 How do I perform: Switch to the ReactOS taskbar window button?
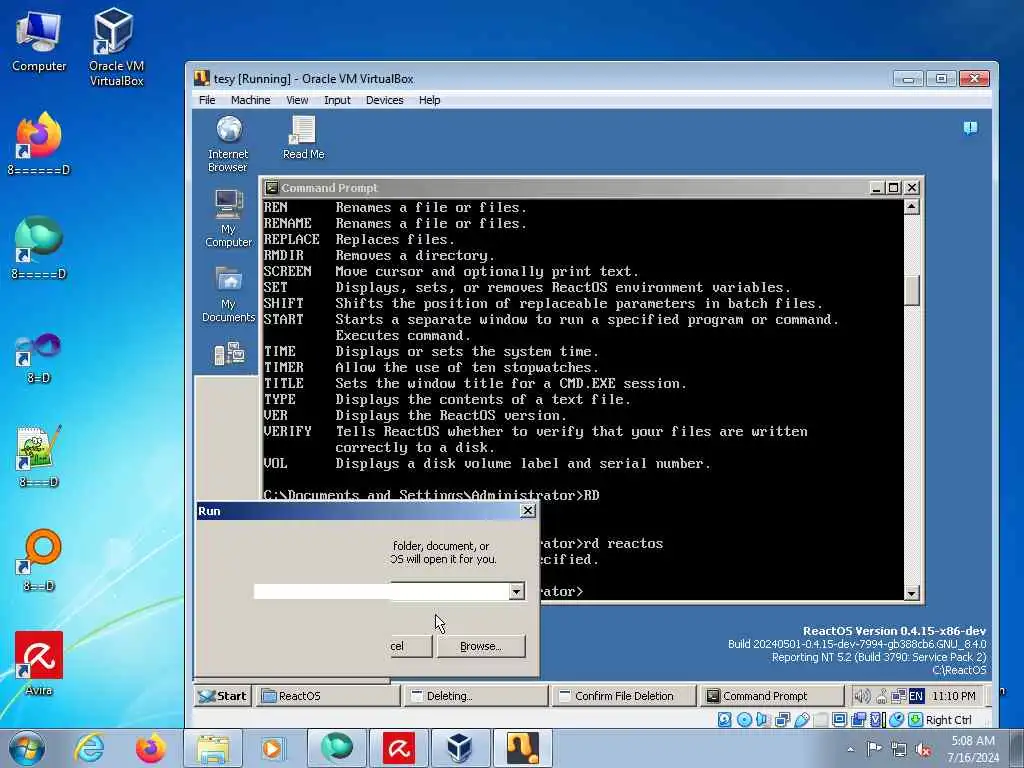pos(327,696)
